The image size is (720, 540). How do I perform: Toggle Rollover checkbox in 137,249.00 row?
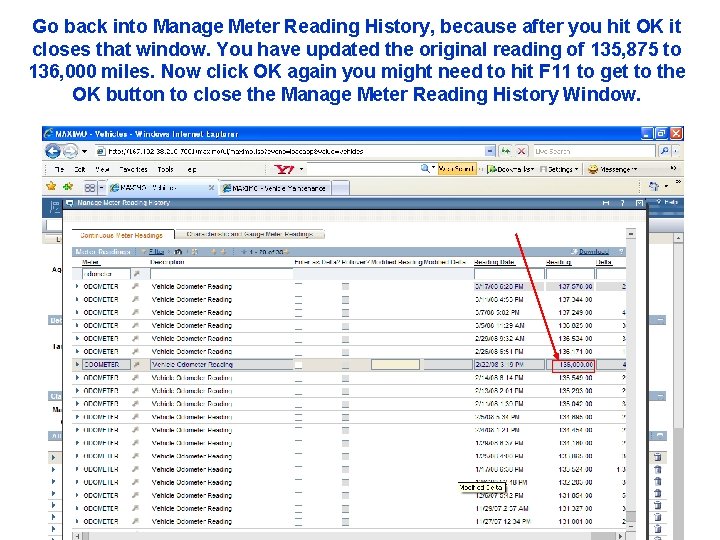345,313
